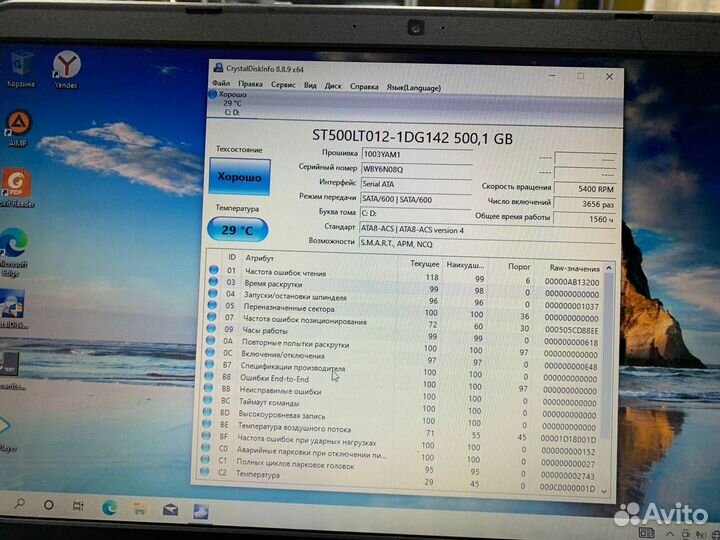The width and height of the screenshot is (720, 540).
Task: Select row Таймаут команды
Action: 403,406
